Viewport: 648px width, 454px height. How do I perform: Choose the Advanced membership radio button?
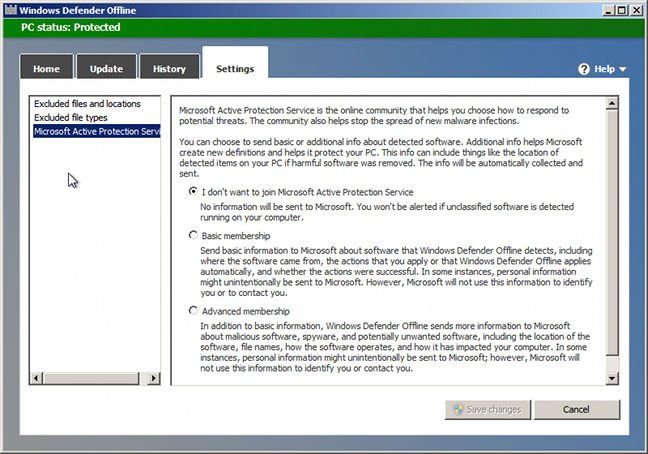(193, 310)
